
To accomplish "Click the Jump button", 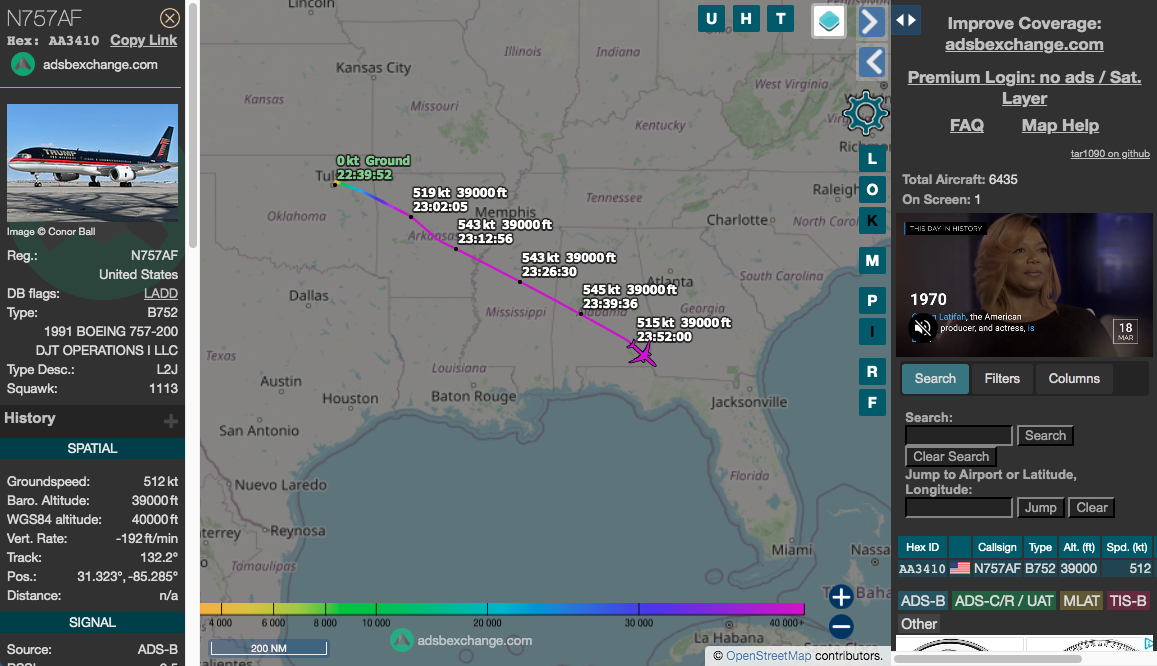I will point(1040,507).
